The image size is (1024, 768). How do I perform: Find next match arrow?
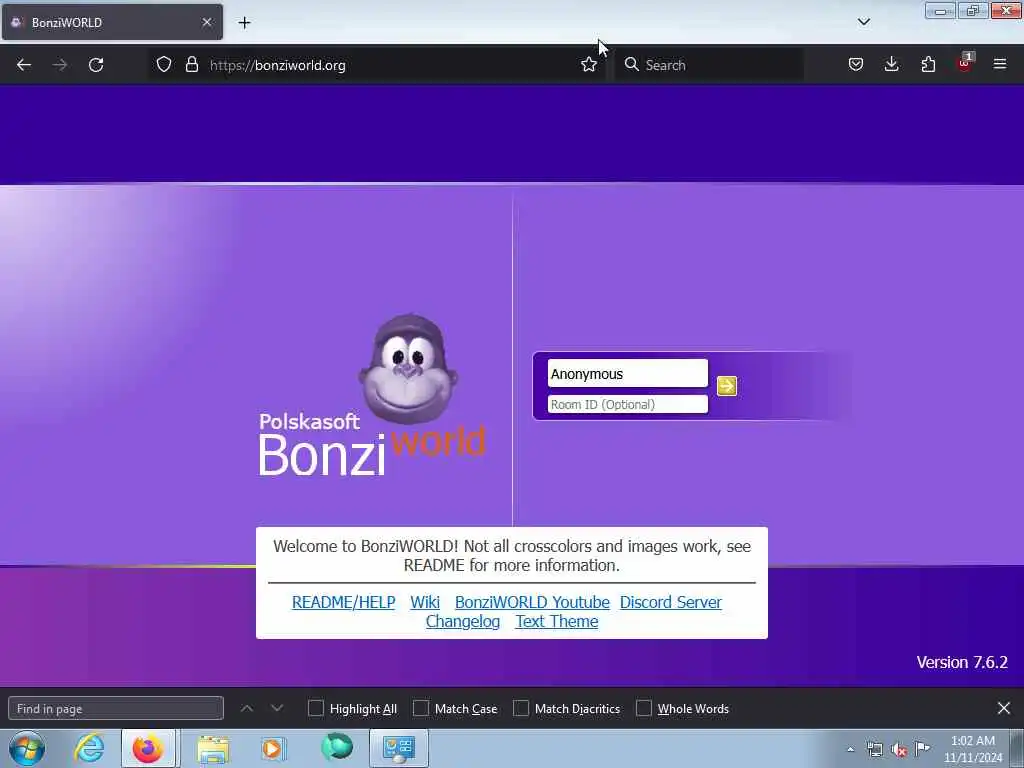[277, 708]
